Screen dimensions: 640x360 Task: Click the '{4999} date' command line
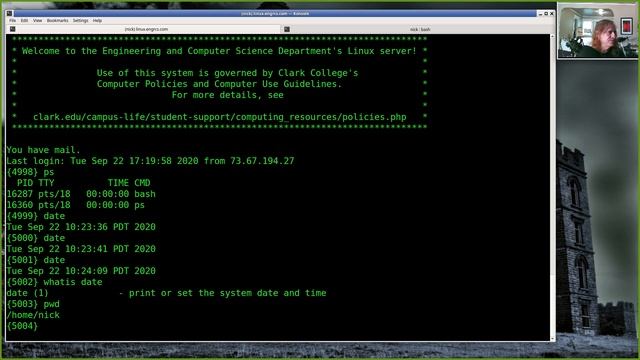click(36, 216)
